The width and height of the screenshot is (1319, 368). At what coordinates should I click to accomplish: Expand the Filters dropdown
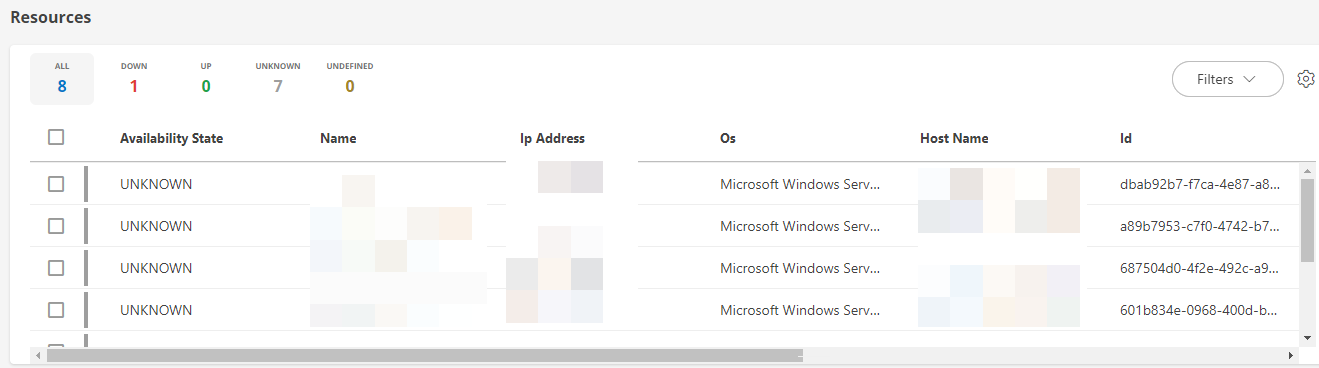1227,79
